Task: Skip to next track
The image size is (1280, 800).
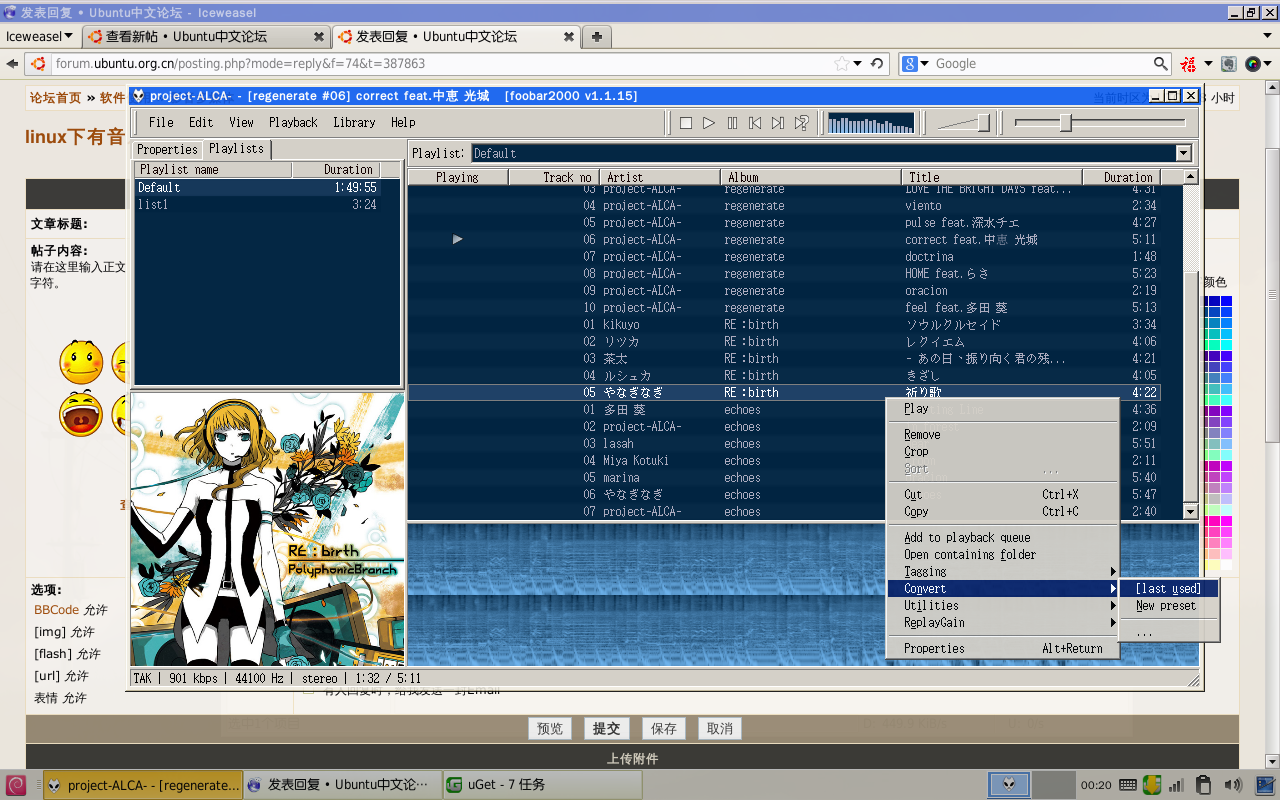Action: [778, 123]
